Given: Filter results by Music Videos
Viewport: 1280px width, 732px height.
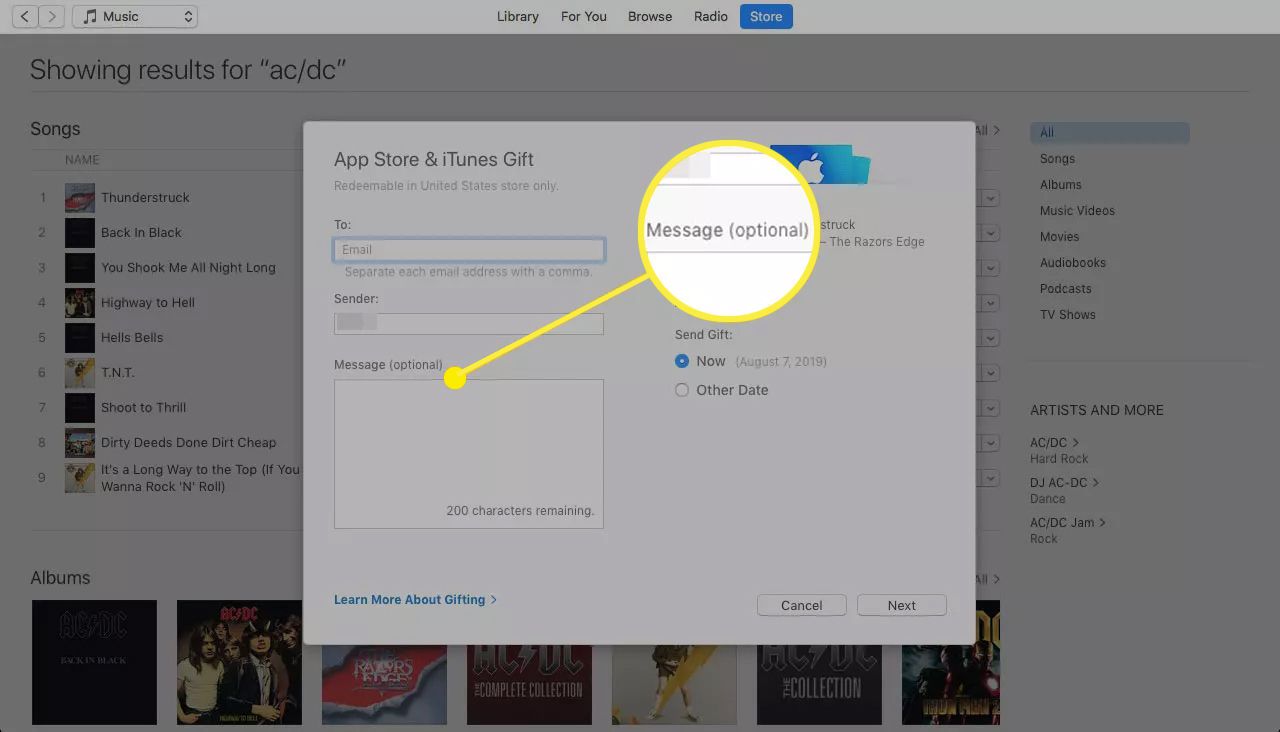Looking at the screenshot, I should point(1077,210).
